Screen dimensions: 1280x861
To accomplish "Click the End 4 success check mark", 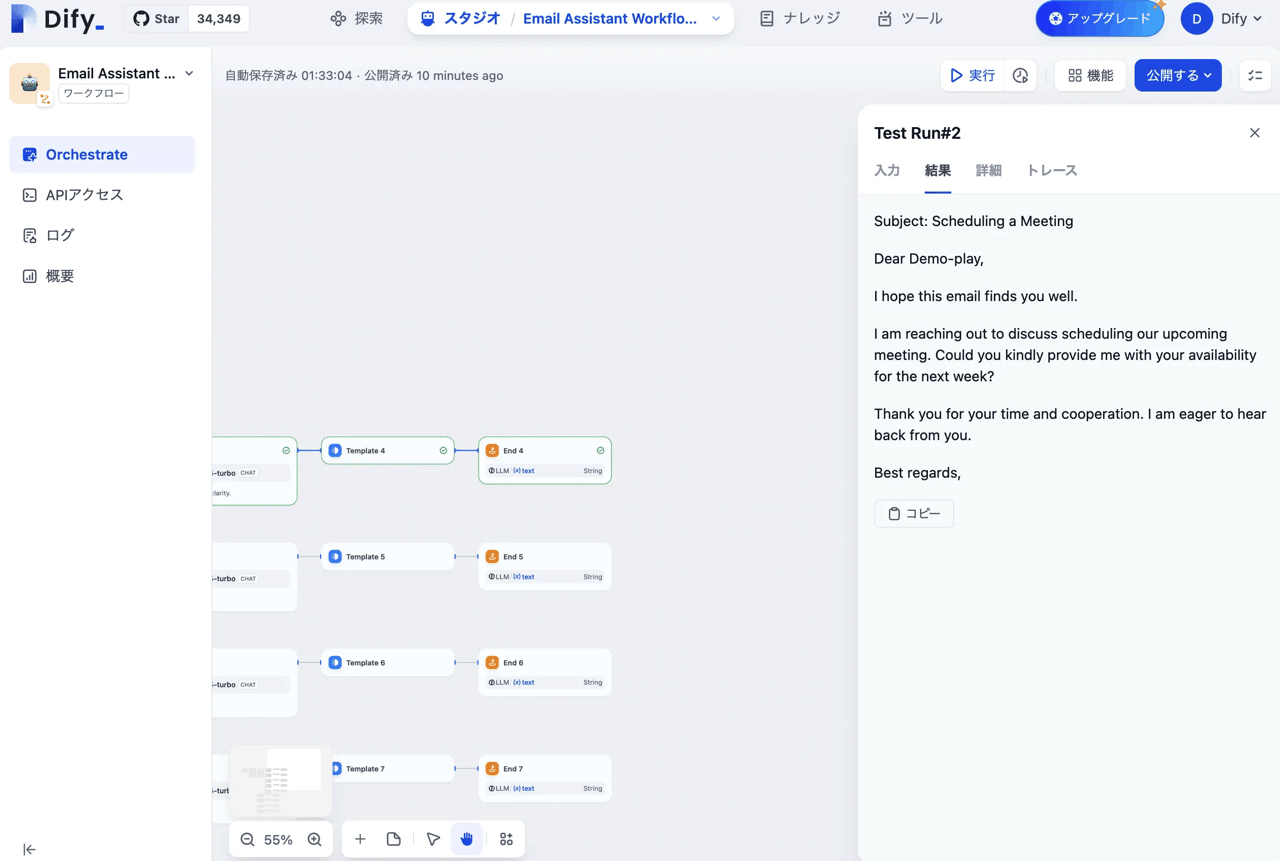I will tap(600, 450).
